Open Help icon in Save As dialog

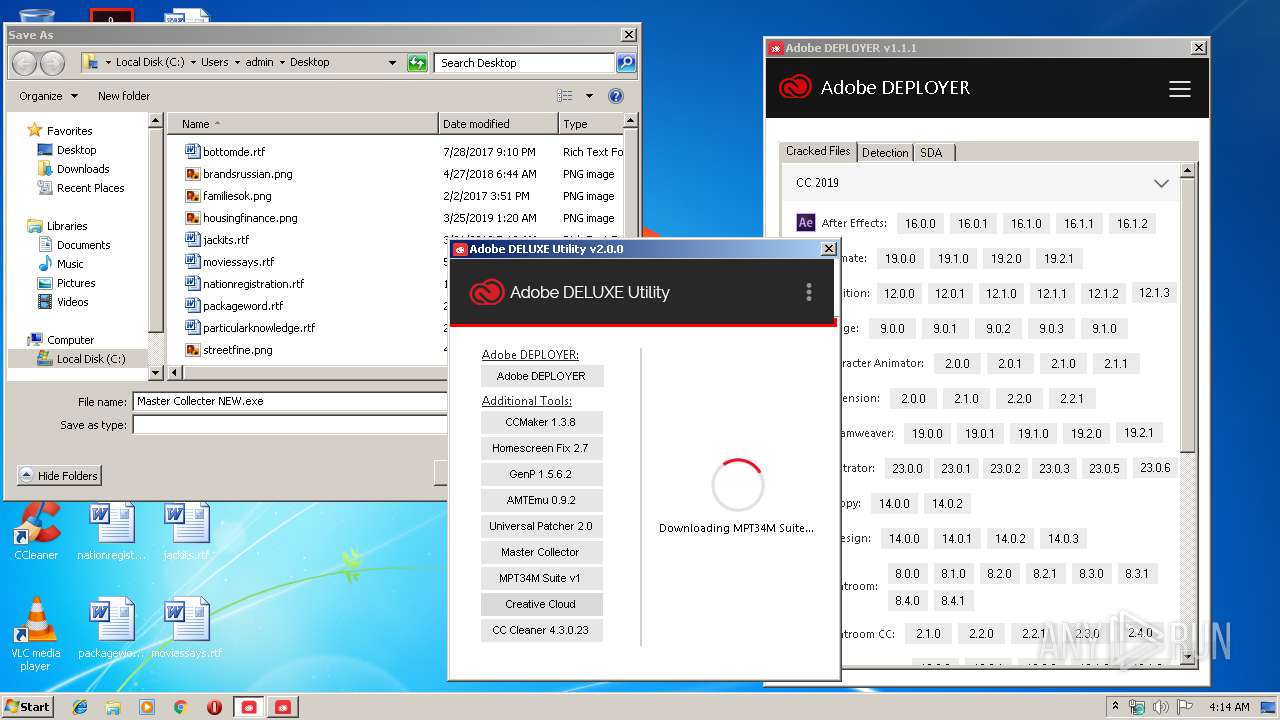616,96
